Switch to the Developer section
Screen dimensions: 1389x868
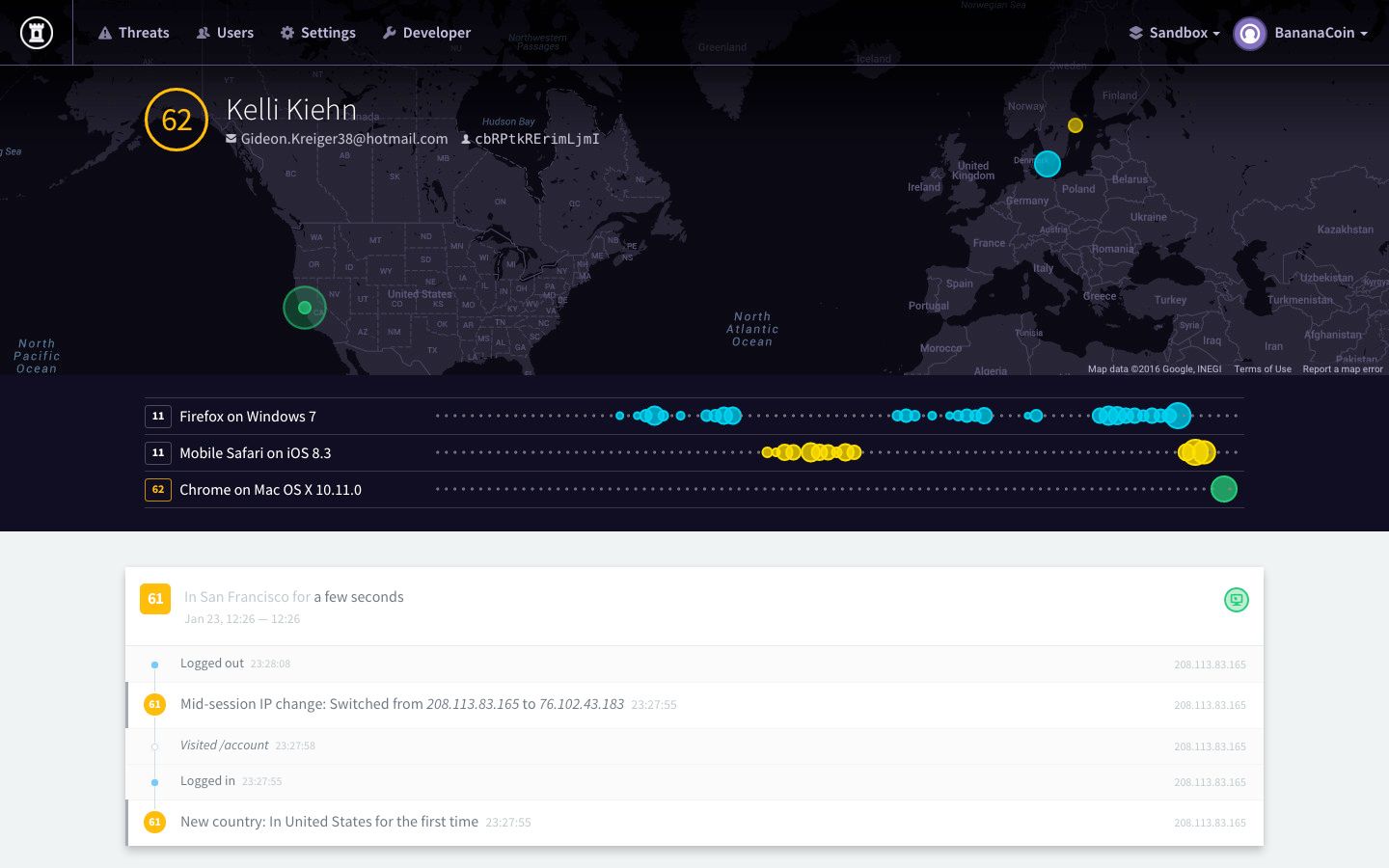click(x=427, y=32)
